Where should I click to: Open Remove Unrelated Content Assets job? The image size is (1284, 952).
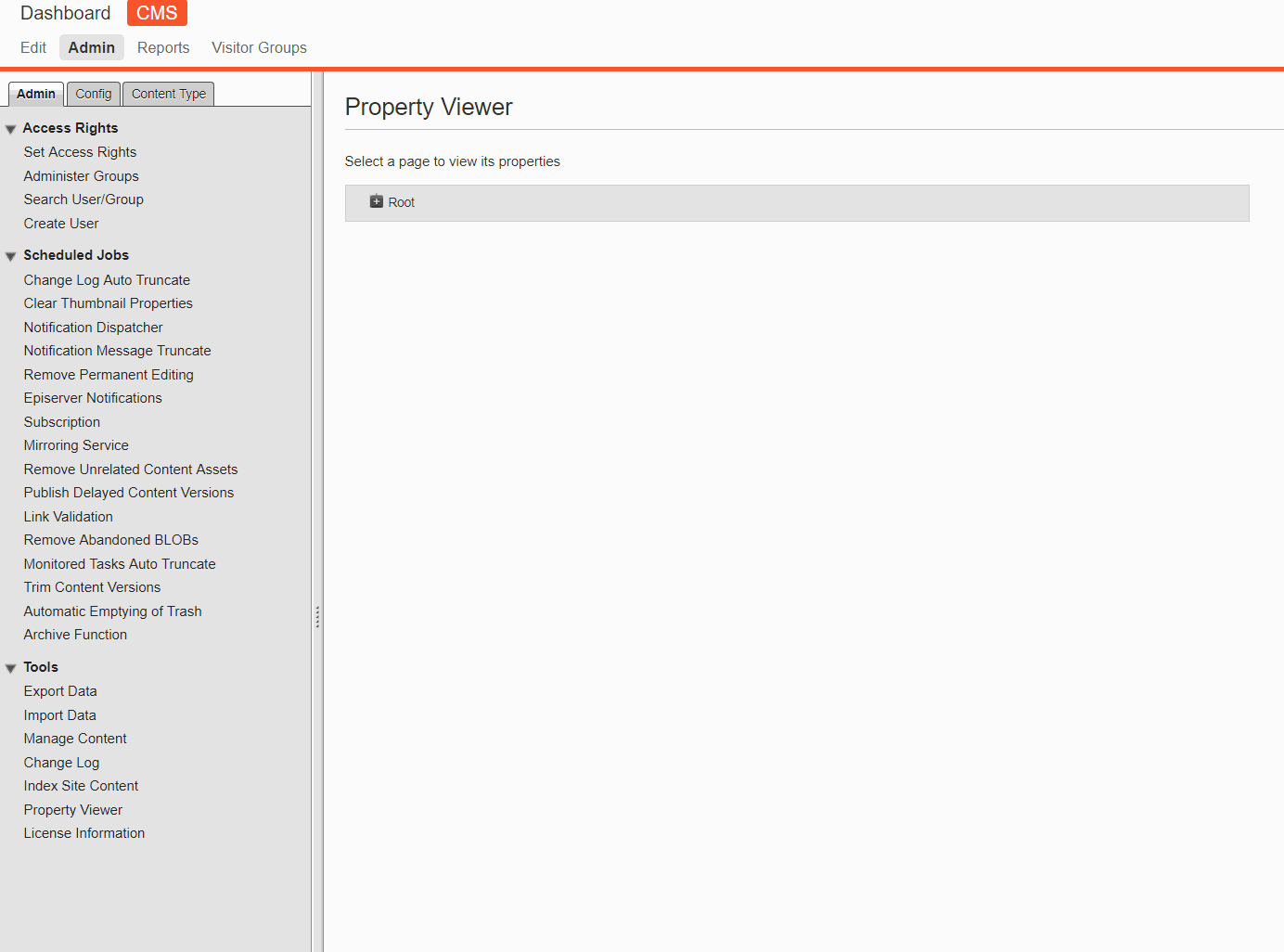pos(131,470)
